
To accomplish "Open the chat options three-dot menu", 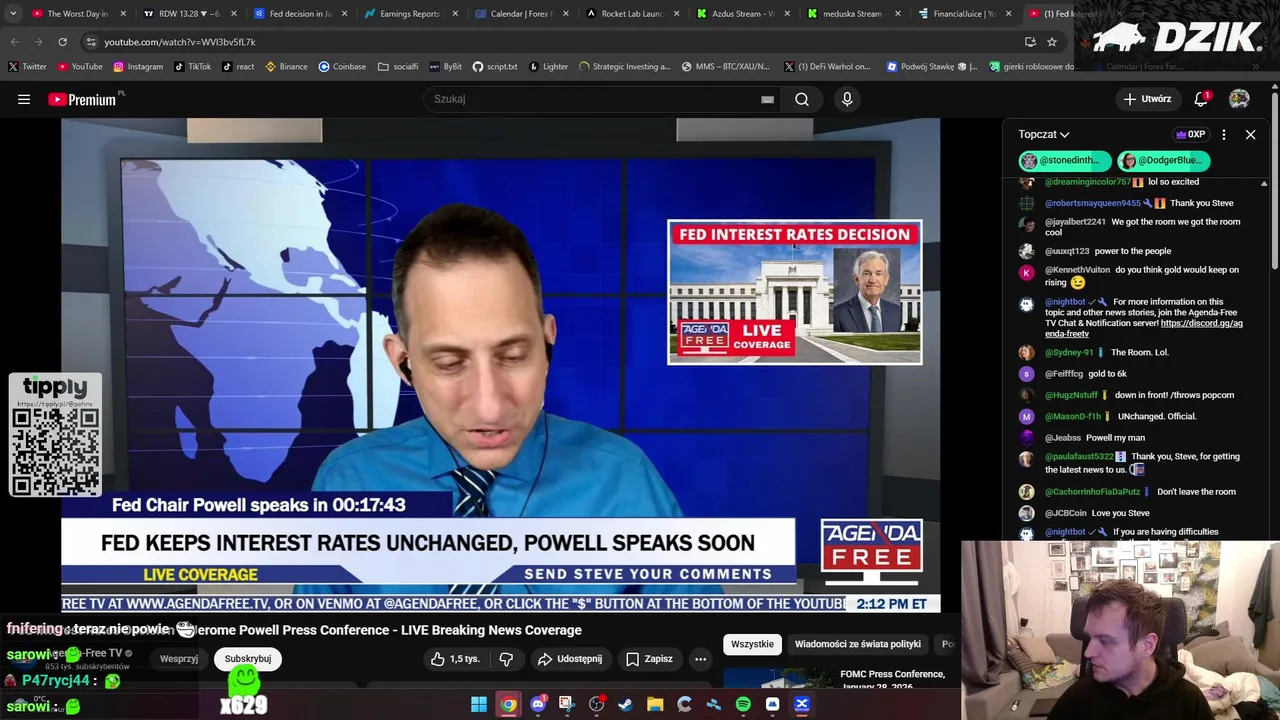I will (x=1223, y=134).
